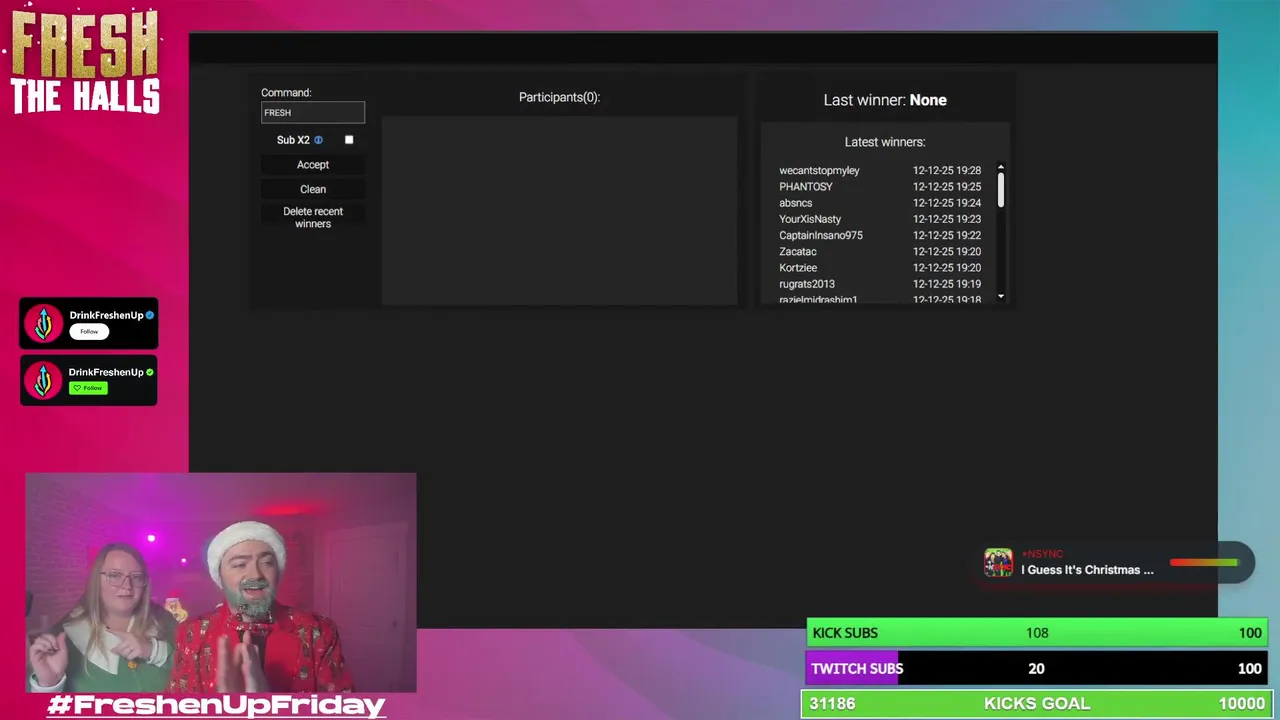
Task: Click the webcam video feed thumbnail
Action: (221, 583)
